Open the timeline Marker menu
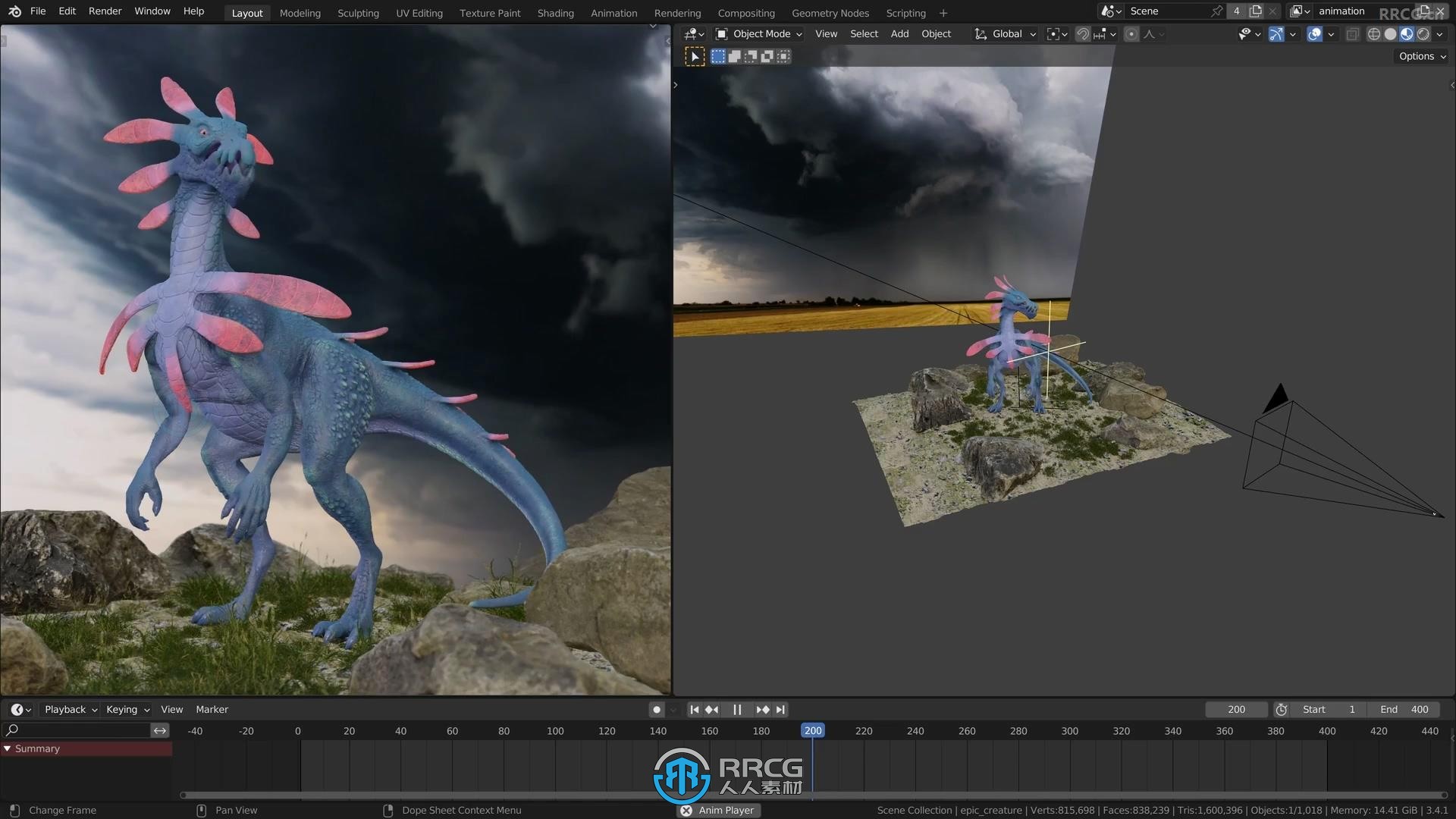 (x=212, y=710)
